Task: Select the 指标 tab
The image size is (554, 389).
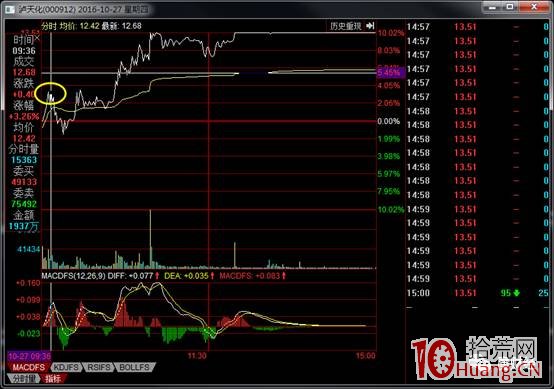Action: 53,379
